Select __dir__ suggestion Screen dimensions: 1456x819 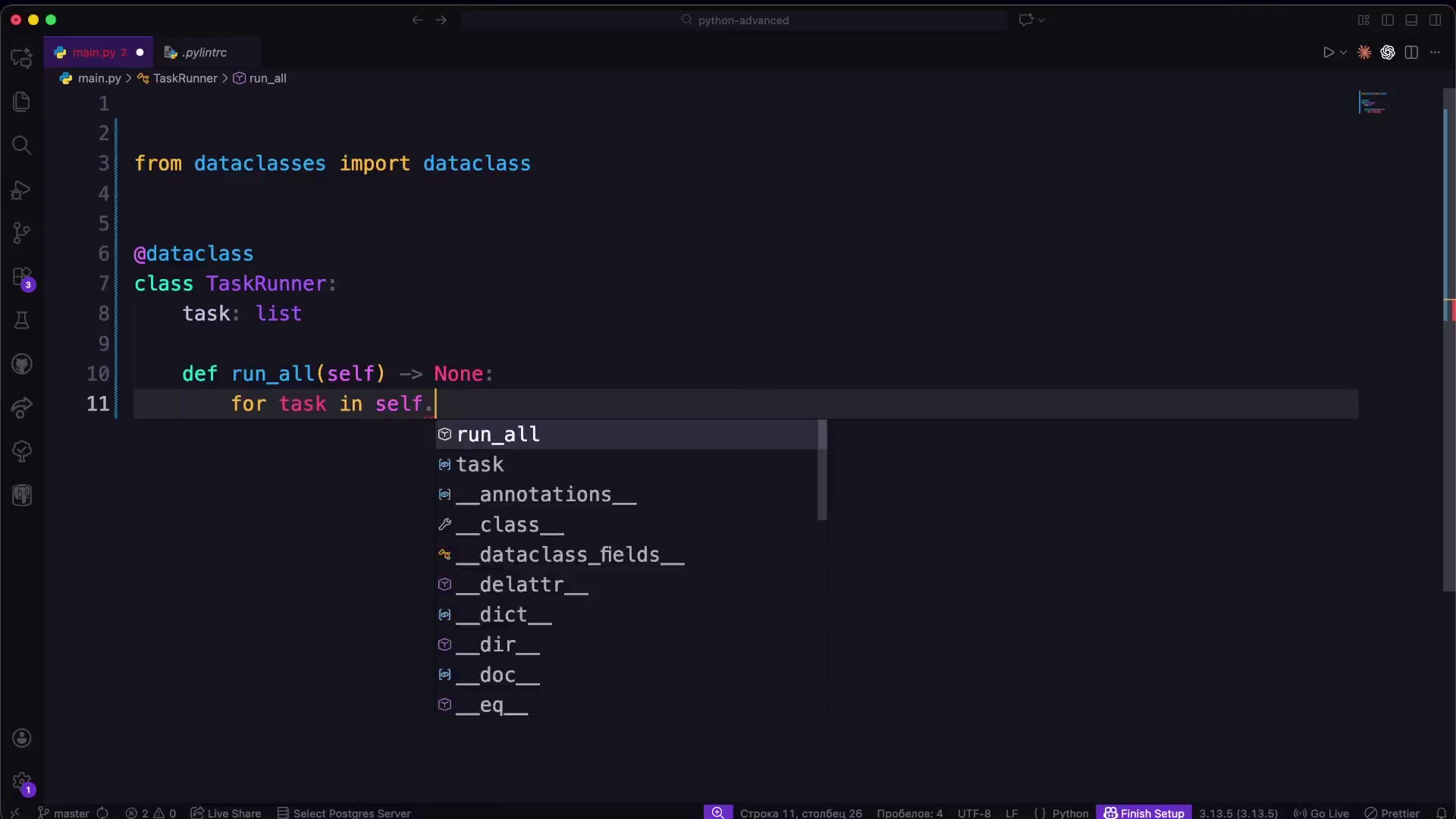626,645
